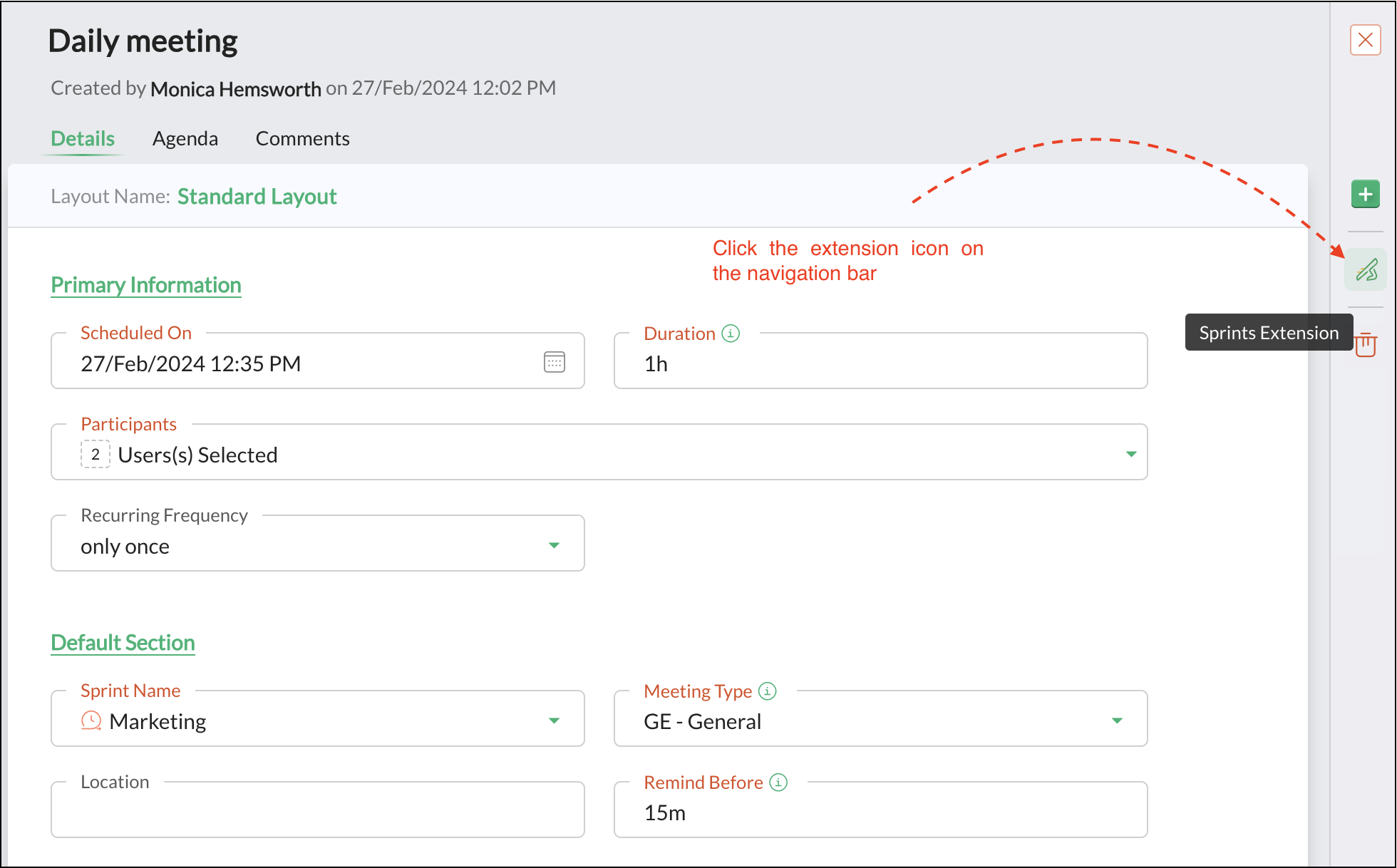Image resolution: width=1397 pixels, height=868 pixels.
Task: Click the Duration field showing 1h
Action: [880, 363]
